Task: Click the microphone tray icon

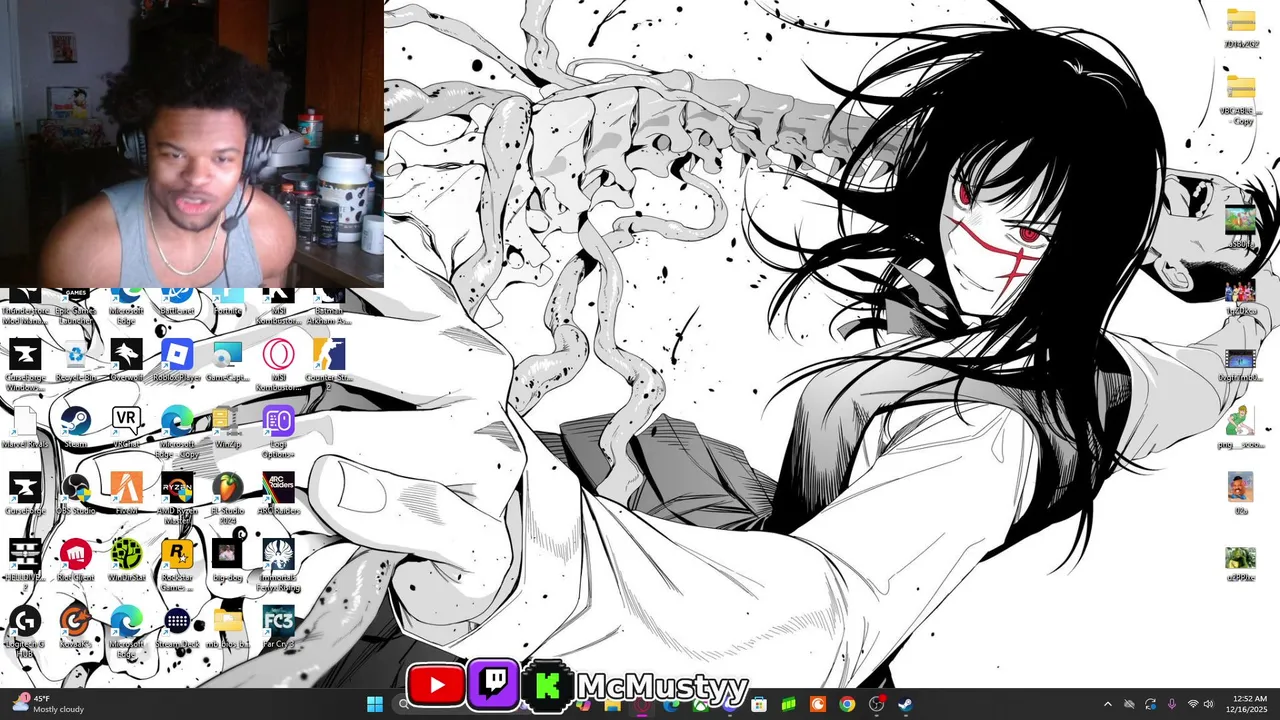Action: (1171, 704)
